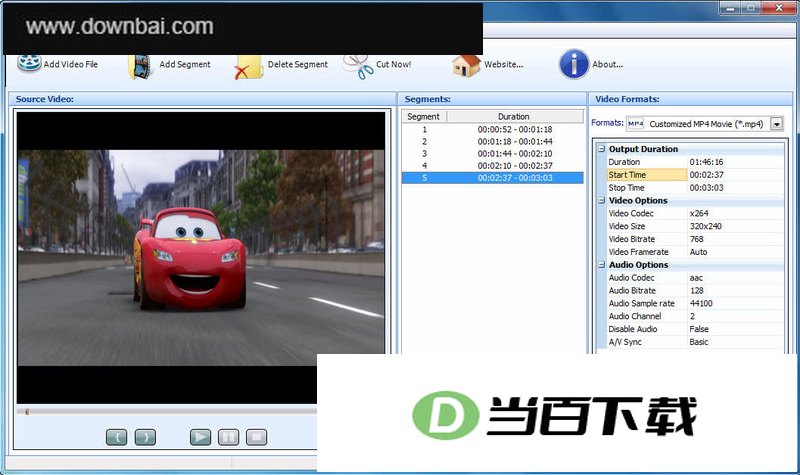Click the source video preview
This screenshot has width=800, height=475.
[201, 258]
